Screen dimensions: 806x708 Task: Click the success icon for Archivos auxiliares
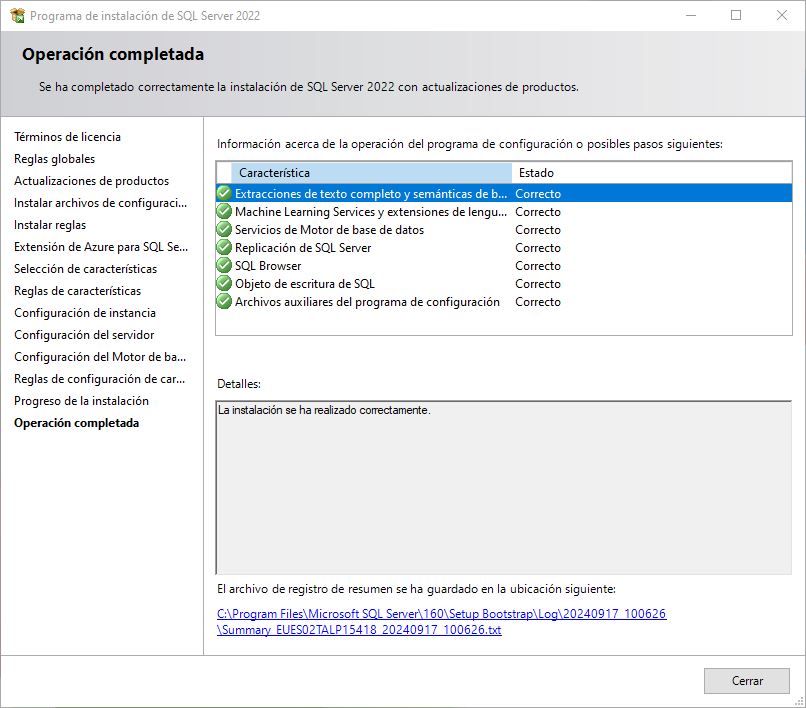pos(223,301)
